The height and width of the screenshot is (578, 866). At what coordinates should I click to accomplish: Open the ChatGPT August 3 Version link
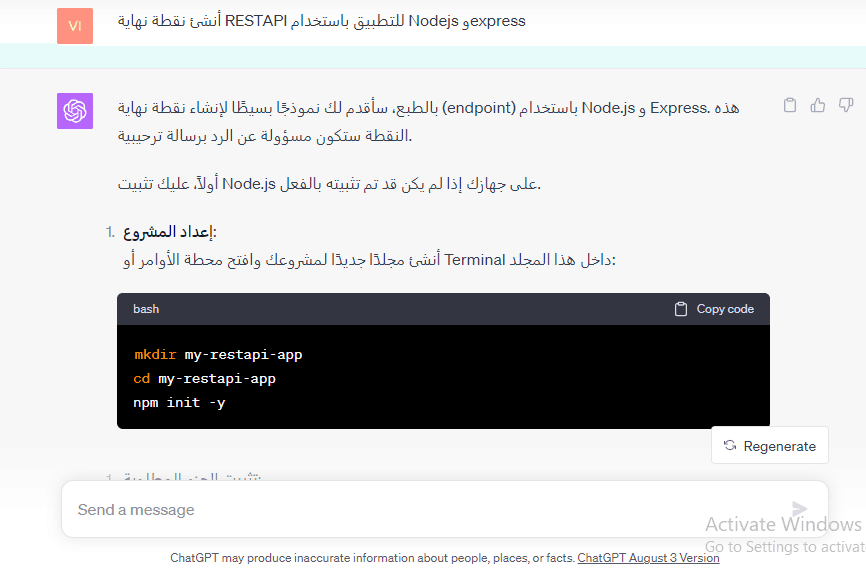pyautogui.click(x=648, y=558)
